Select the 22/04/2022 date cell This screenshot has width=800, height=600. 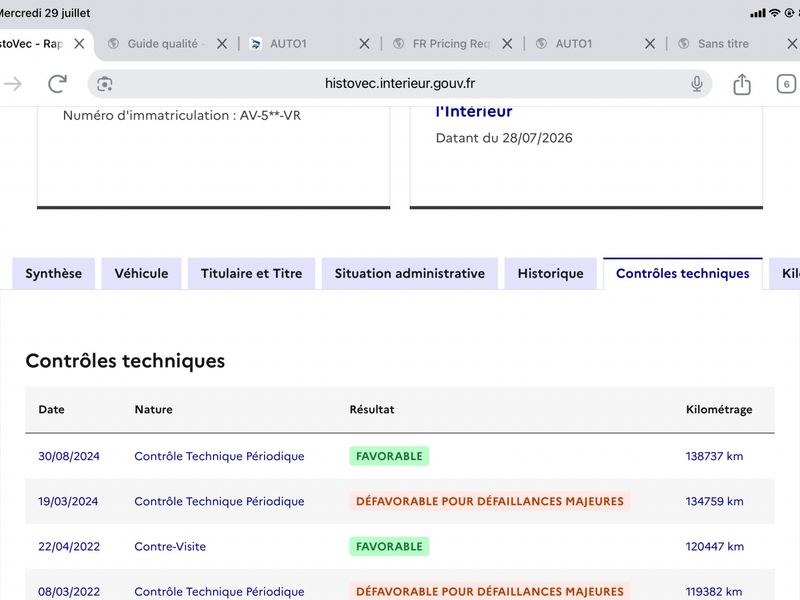point(69,546)
